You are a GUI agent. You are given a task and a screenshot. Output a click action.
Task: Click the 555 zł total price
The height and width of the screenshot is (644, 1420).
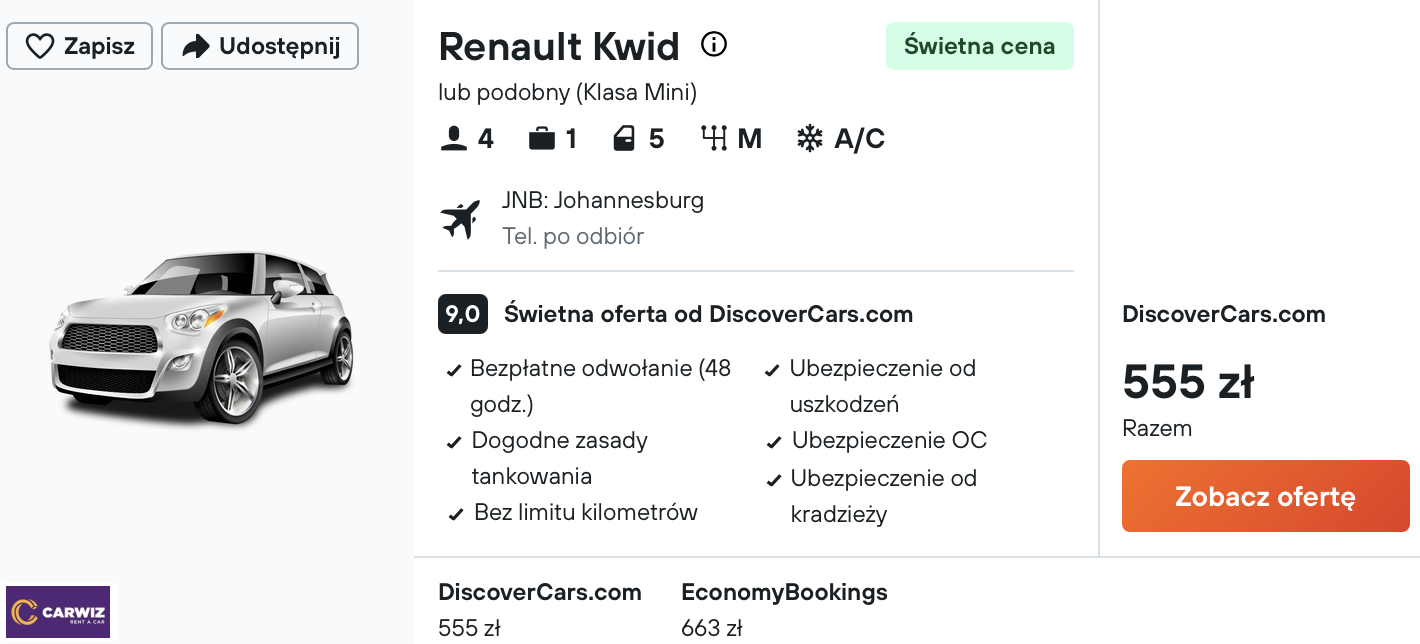tap(1188, 382)
